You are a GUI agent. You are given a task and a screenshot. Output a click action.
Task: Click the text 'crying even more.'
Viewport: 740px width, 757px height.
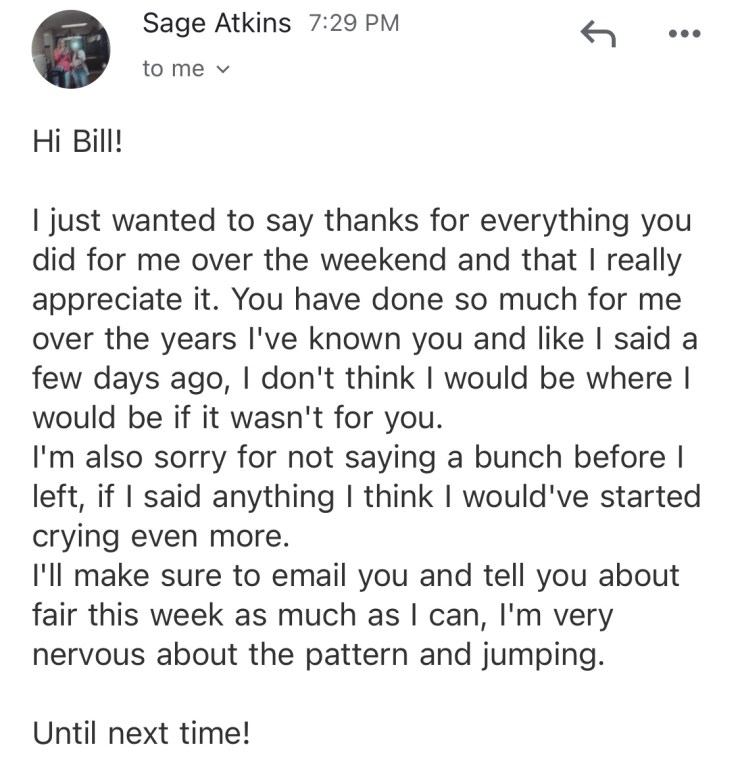click(160, 536)
